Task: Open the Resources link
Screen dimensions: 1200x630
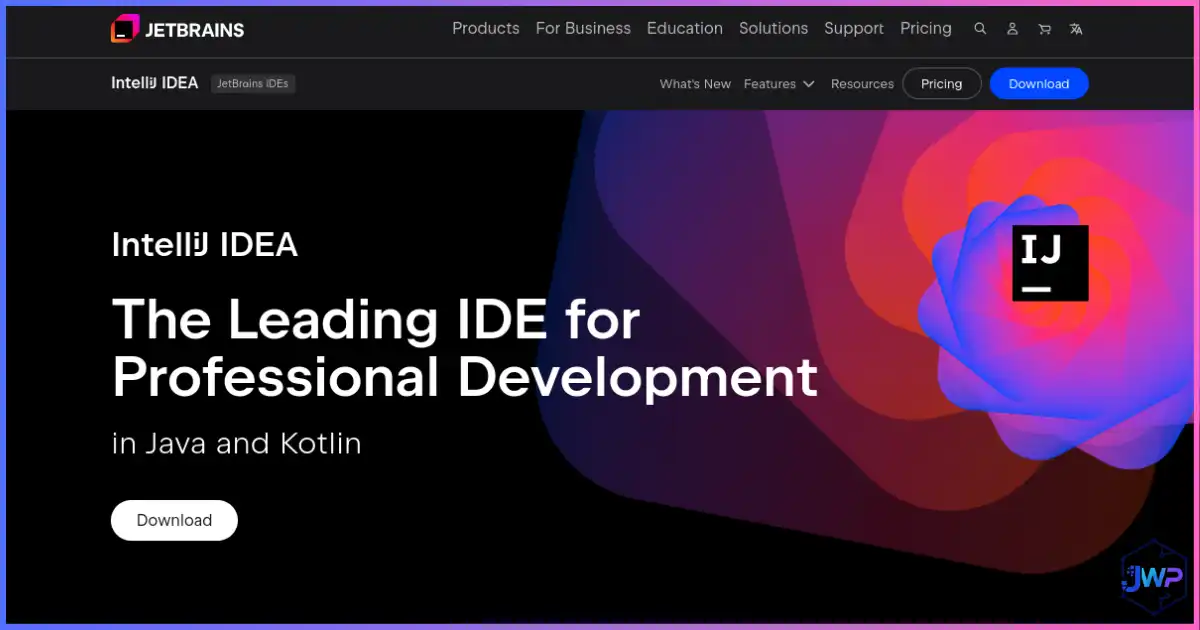Action: 862,84
